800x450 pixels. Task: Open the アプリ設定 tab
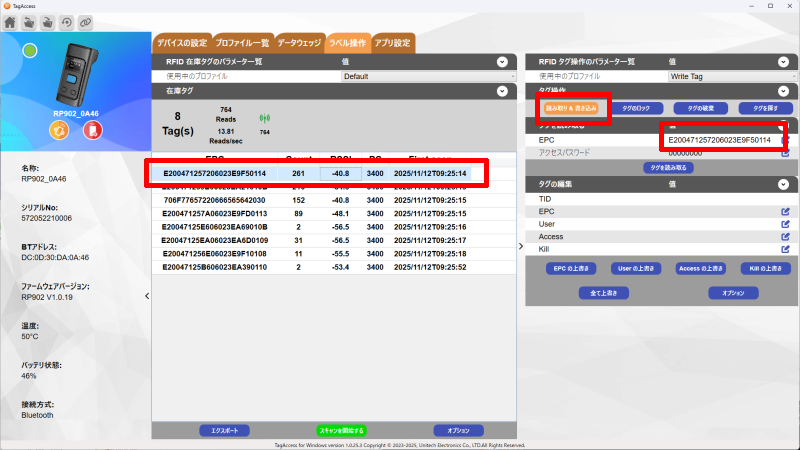pos(392,43)
